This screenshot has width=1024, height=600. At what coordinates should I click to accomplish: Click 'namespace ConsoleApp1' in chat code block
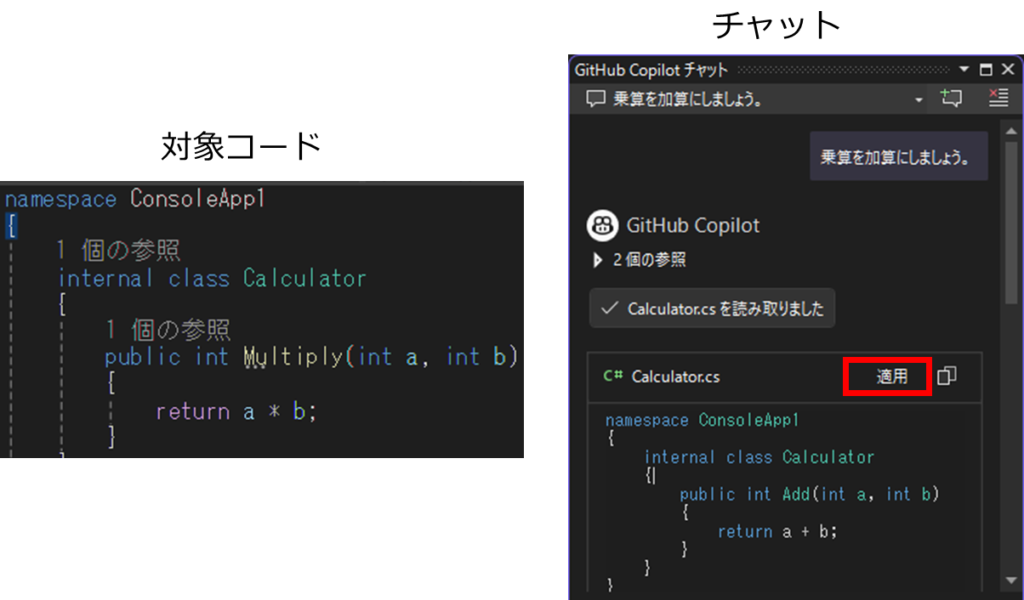[x=702, y=420]
